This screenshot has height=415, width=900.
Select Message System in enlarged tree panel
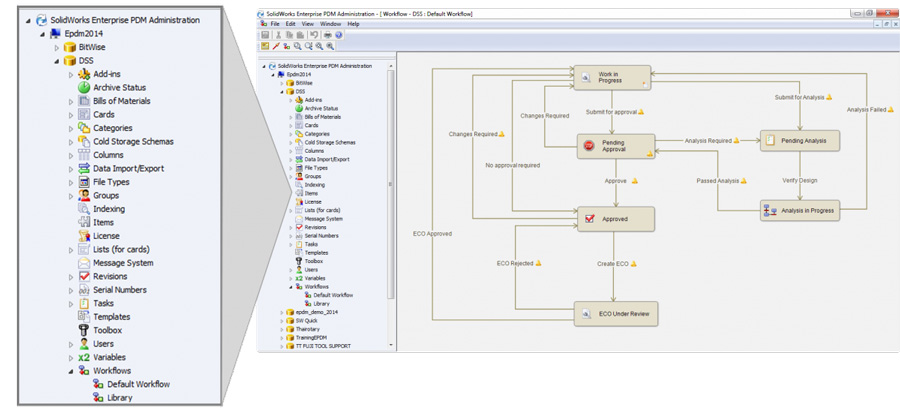coord(123,263)
